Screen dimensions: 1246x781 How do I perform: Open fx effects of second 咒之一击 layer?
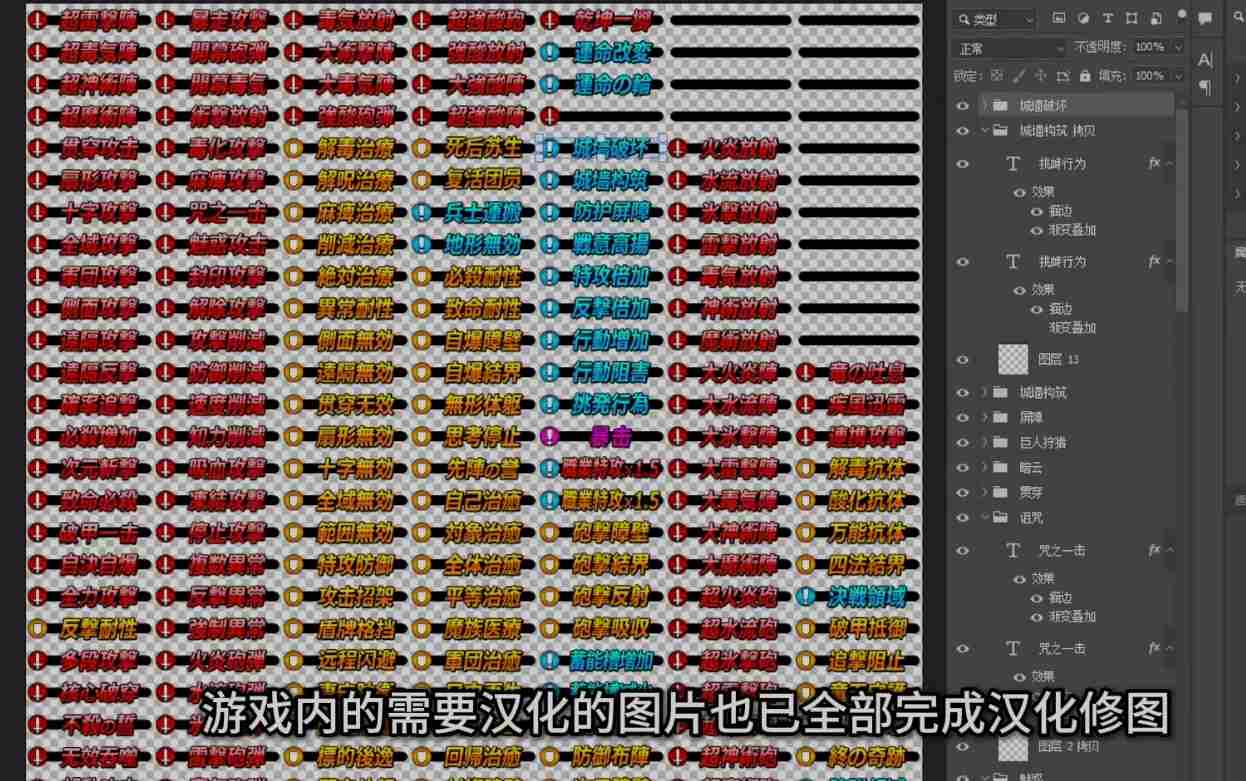1154,649
